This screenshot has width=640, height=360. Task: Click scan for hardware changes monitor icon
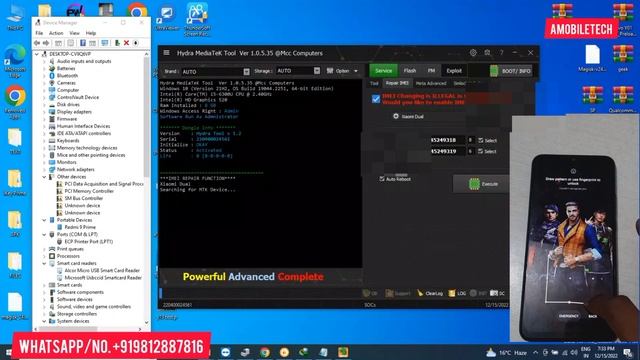(104, 43)
